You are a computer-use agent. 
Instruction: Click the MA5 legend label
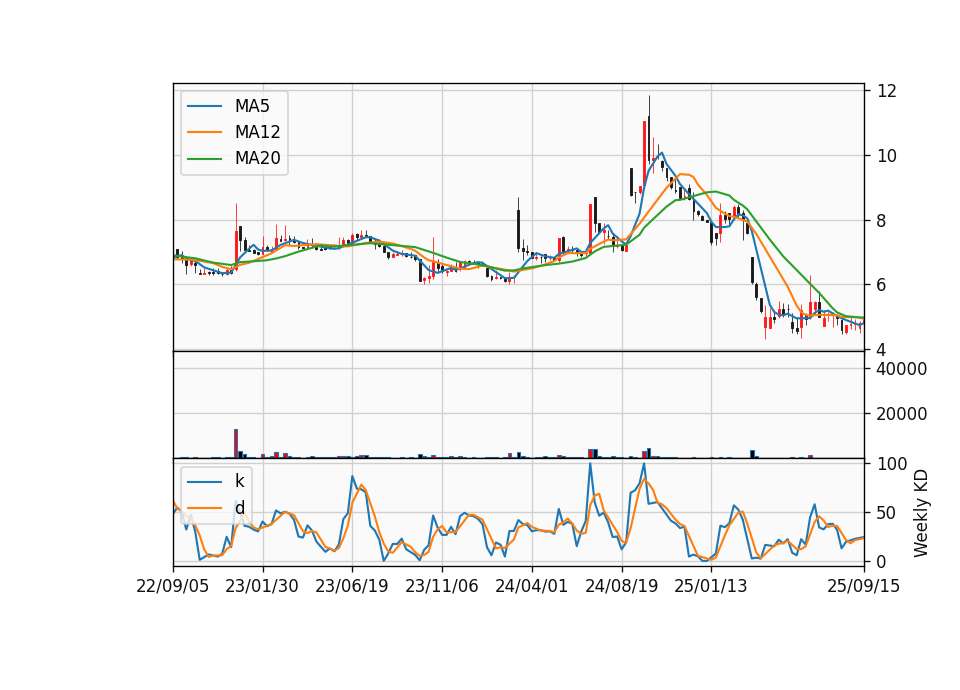252,106
